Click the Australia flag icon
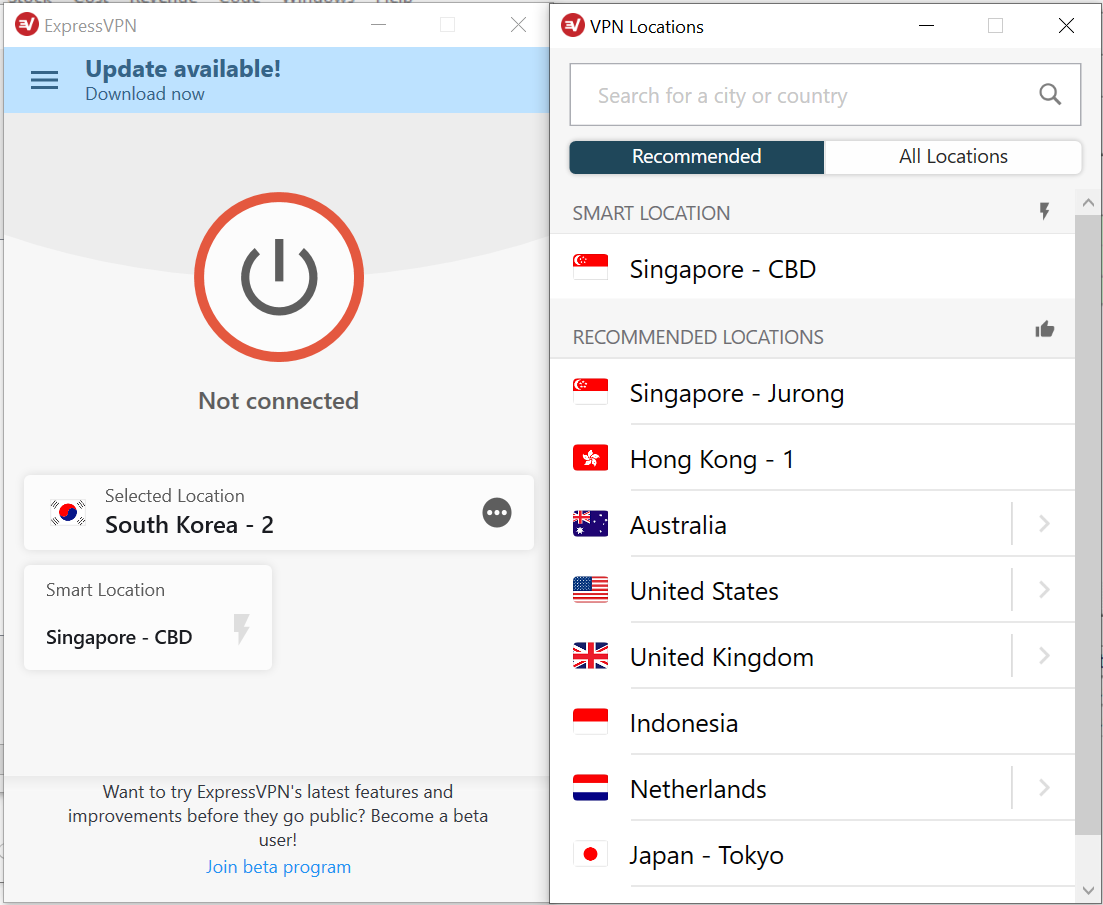The height and width of the screenshot is (905, 1103). 590,524
